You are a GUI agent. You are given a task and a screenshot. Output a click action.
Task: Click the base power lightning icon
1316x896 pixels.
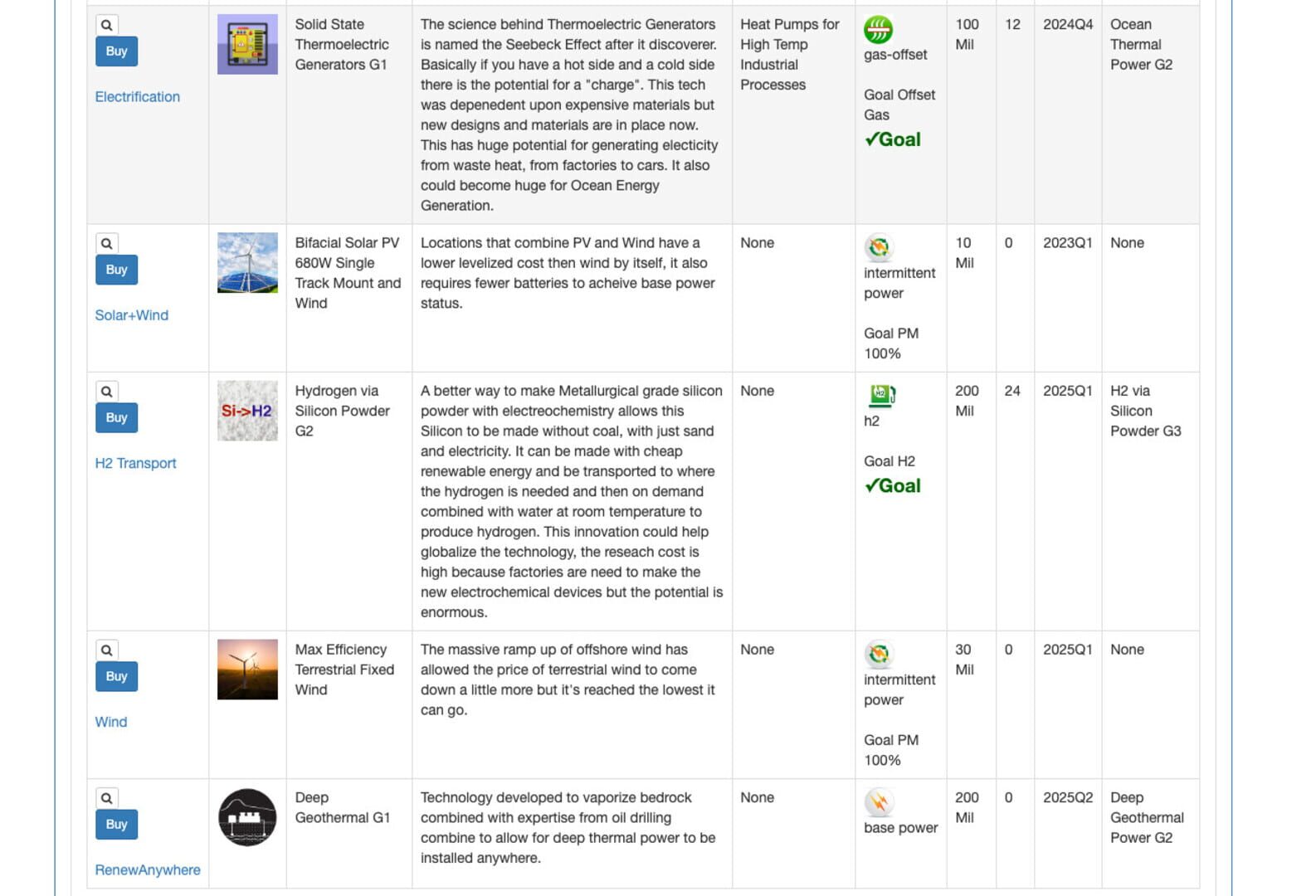[879, 802]
